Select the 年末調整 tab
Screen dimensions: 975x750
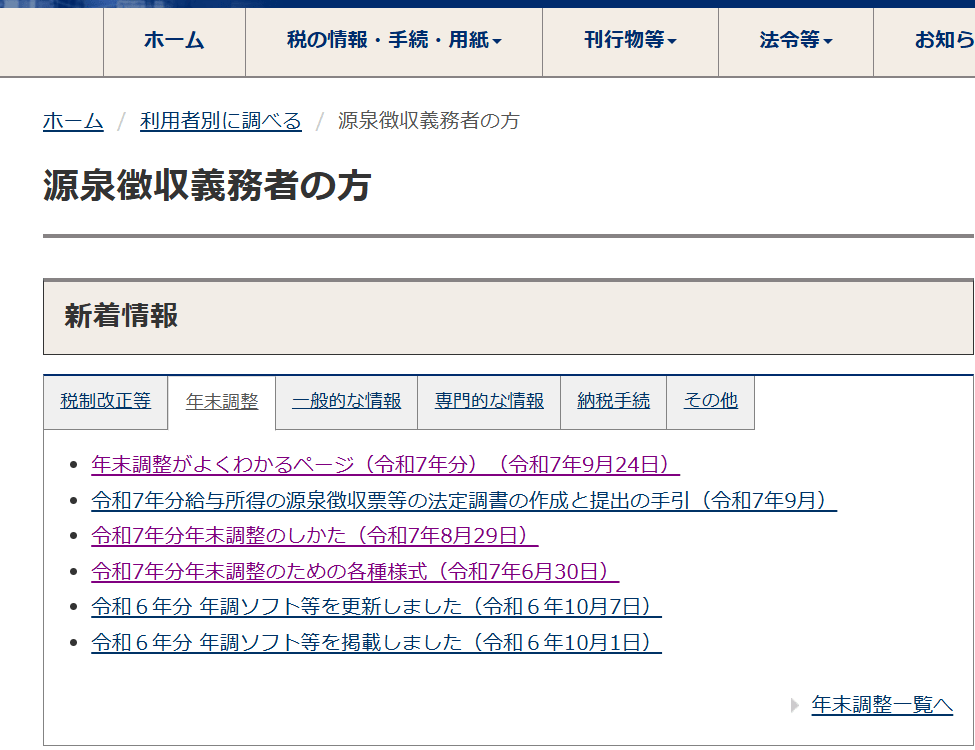(222, 402)
